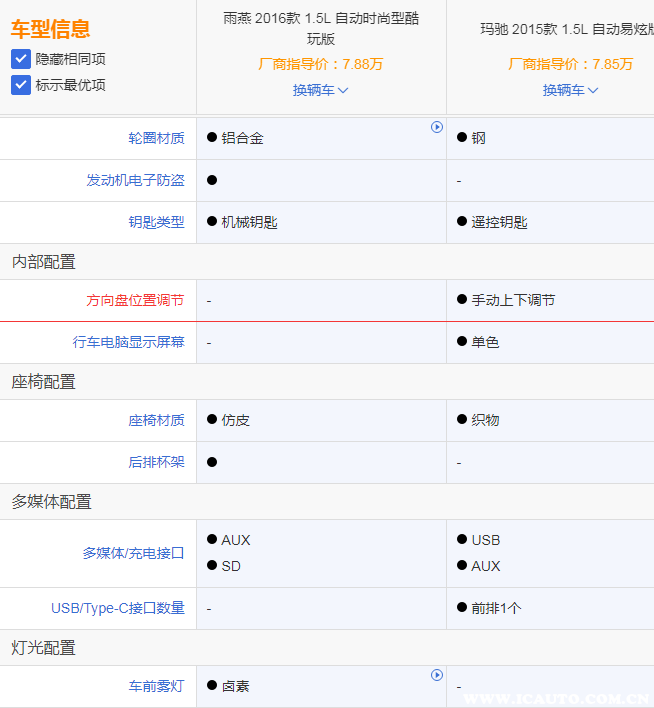Click the 雨燕 2016款 car model title
654x708 pixels.
click(x=320, y=29)
